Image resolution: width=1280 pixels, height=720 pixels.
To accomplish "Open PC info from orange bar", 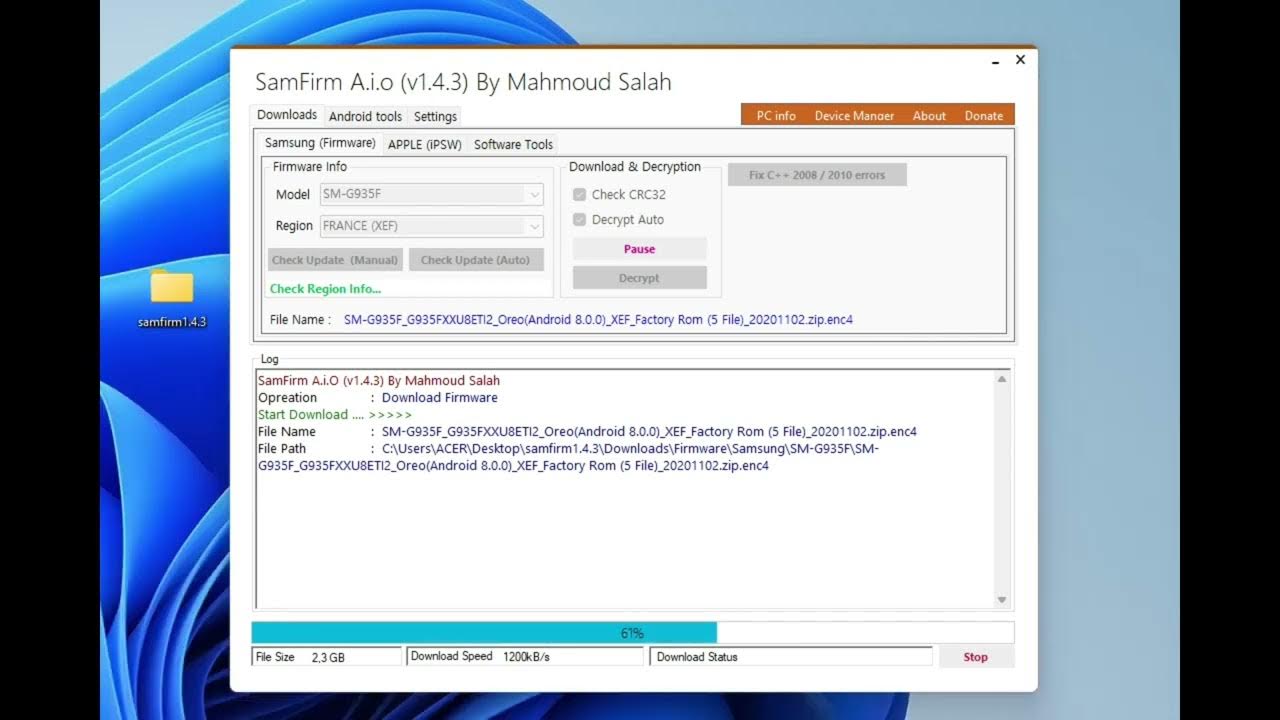I will pyautogui.click(x=776, y=115).
